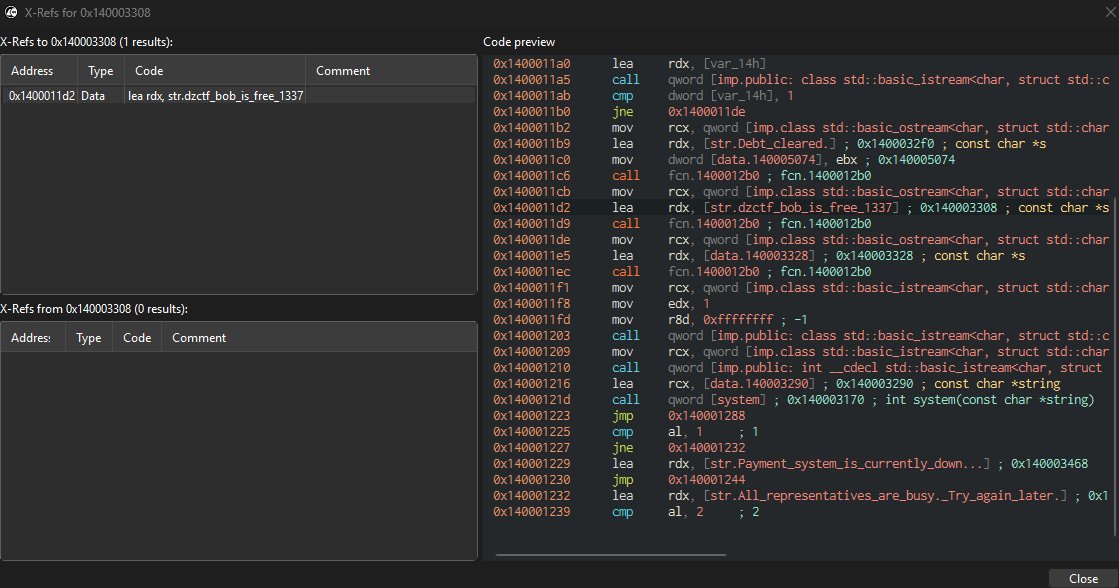Click the Close button at the bottom right
This screenshot has width=1119, height=588.
point(1083,578)
